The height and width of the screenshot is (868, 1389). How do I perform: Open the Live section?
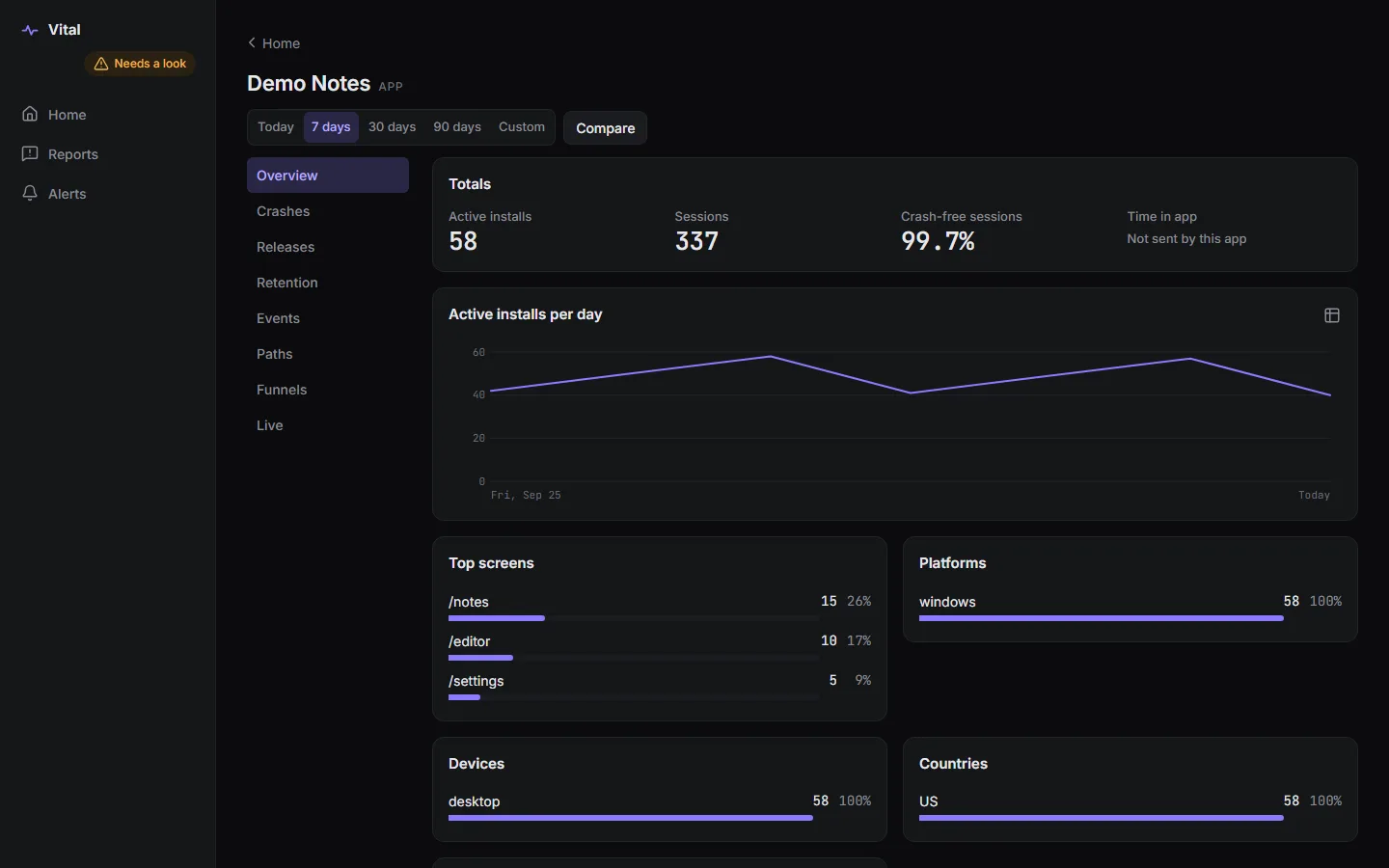click(328, 425)
